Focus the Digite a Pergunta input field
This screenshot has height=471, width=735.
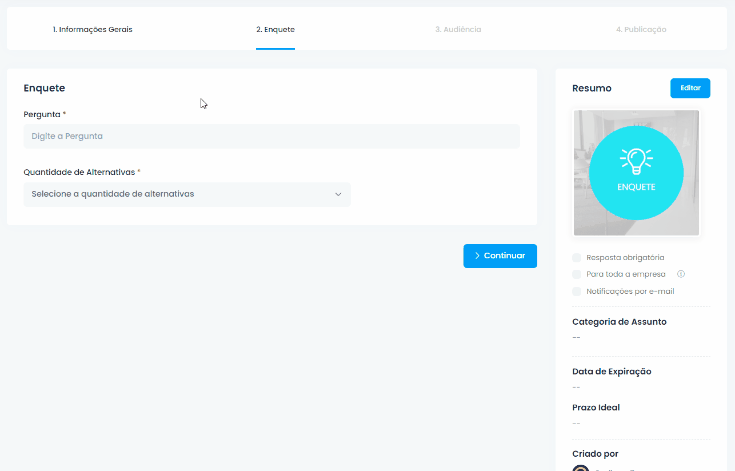point(272,136)
